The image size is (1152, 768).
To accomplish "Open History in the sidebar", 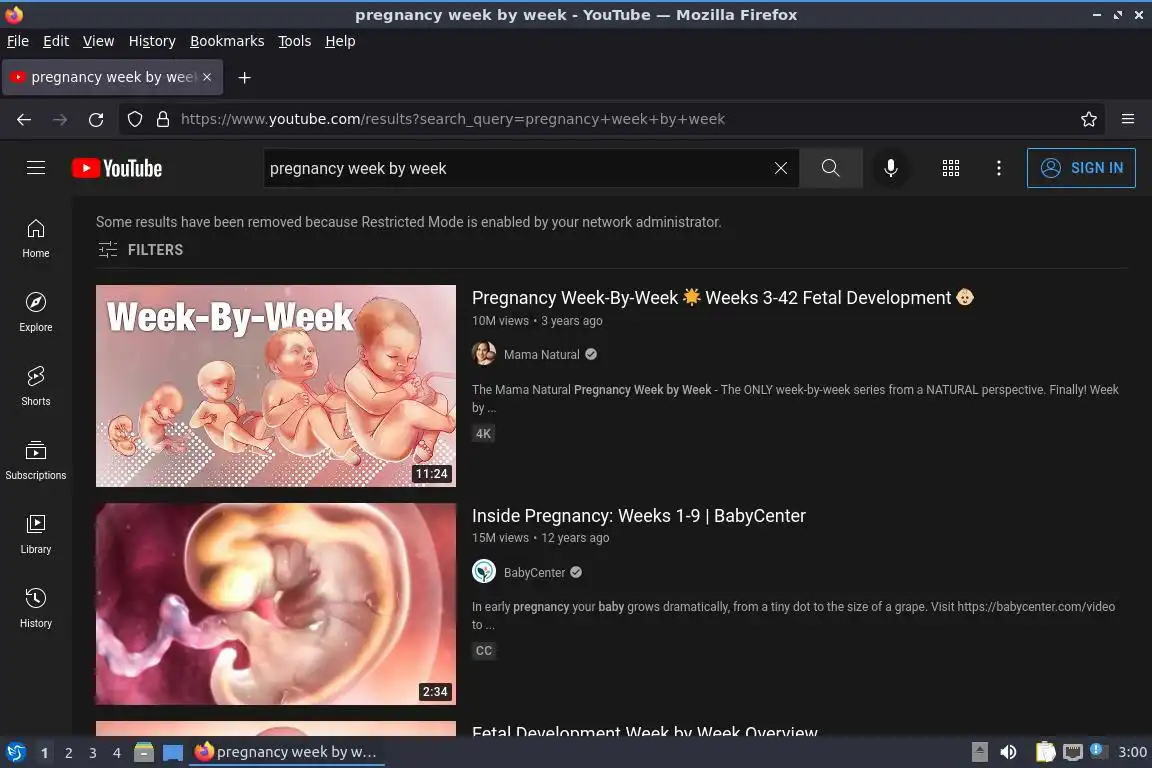I will point(35,609).
